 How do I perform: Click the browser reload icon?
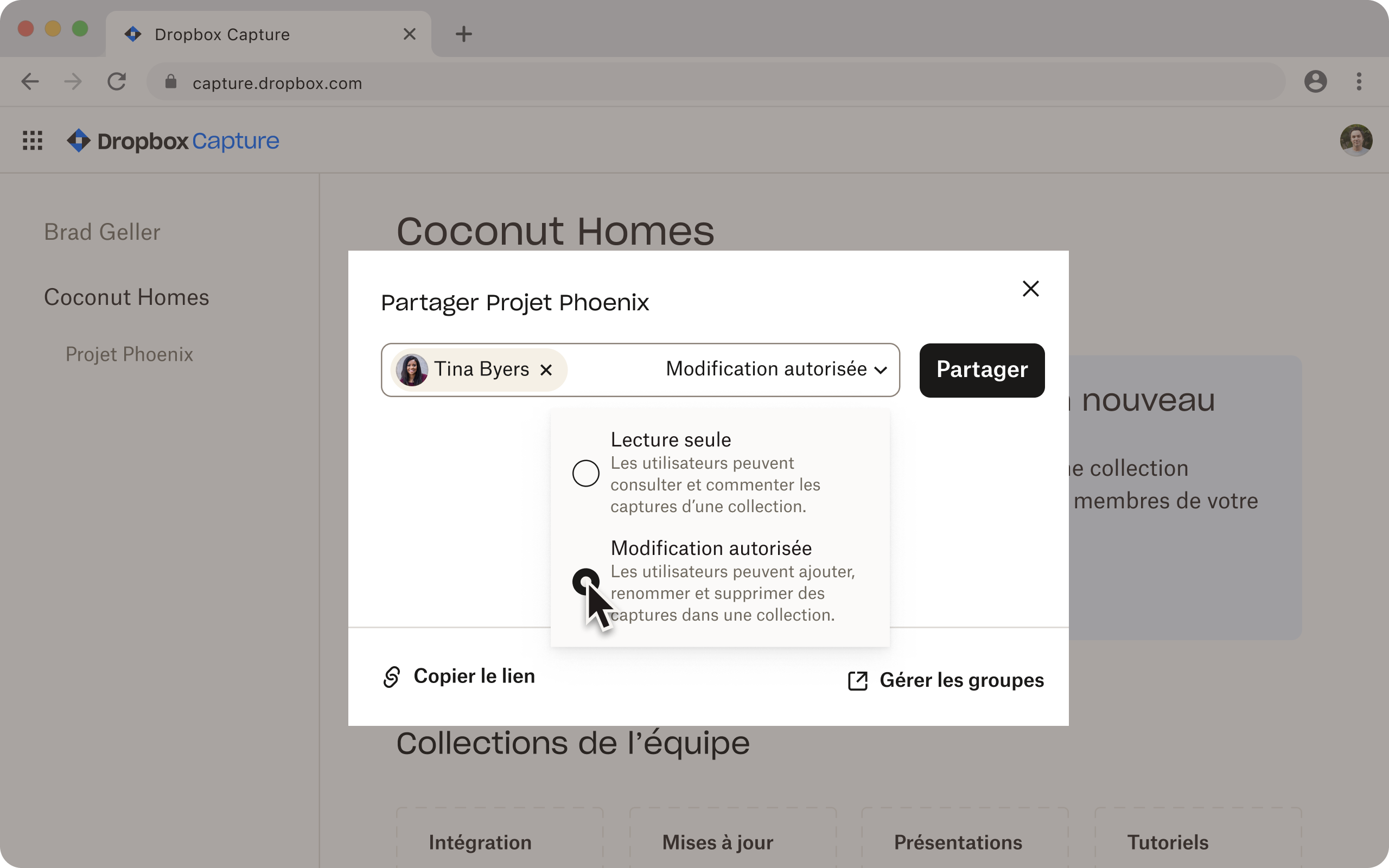click(117, 81)
